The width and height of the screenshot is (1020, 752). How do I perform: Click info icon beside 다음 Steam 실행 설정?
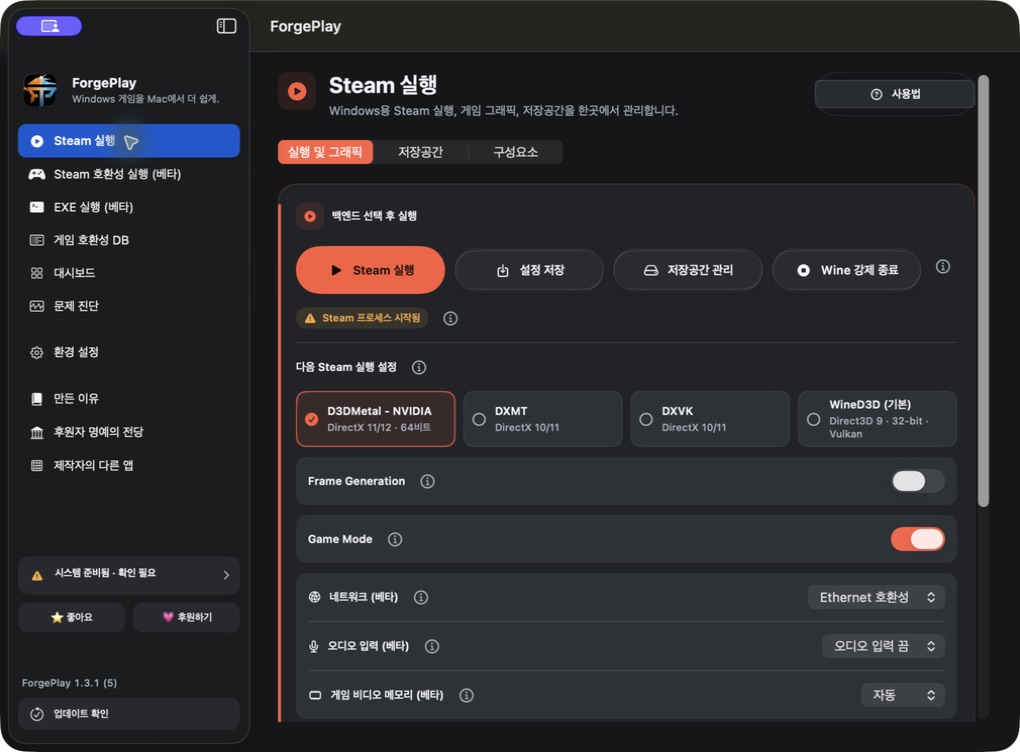click(x=419, y=368)
